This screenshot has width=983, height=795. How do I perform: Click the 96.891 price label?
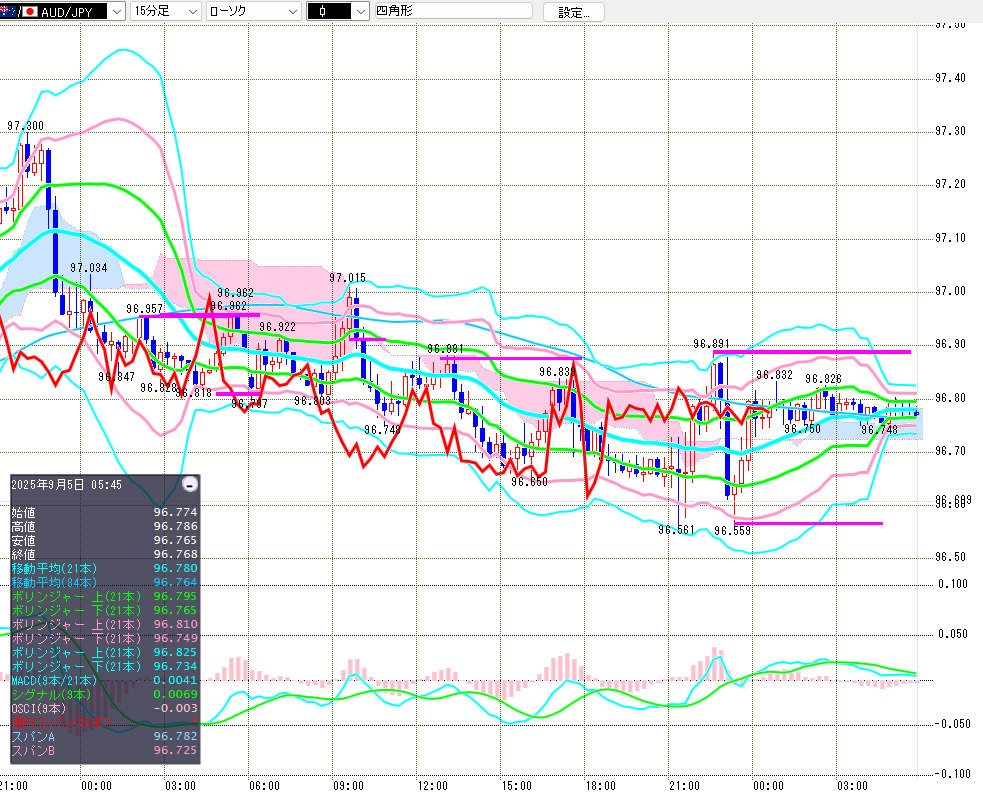(711, 344)
